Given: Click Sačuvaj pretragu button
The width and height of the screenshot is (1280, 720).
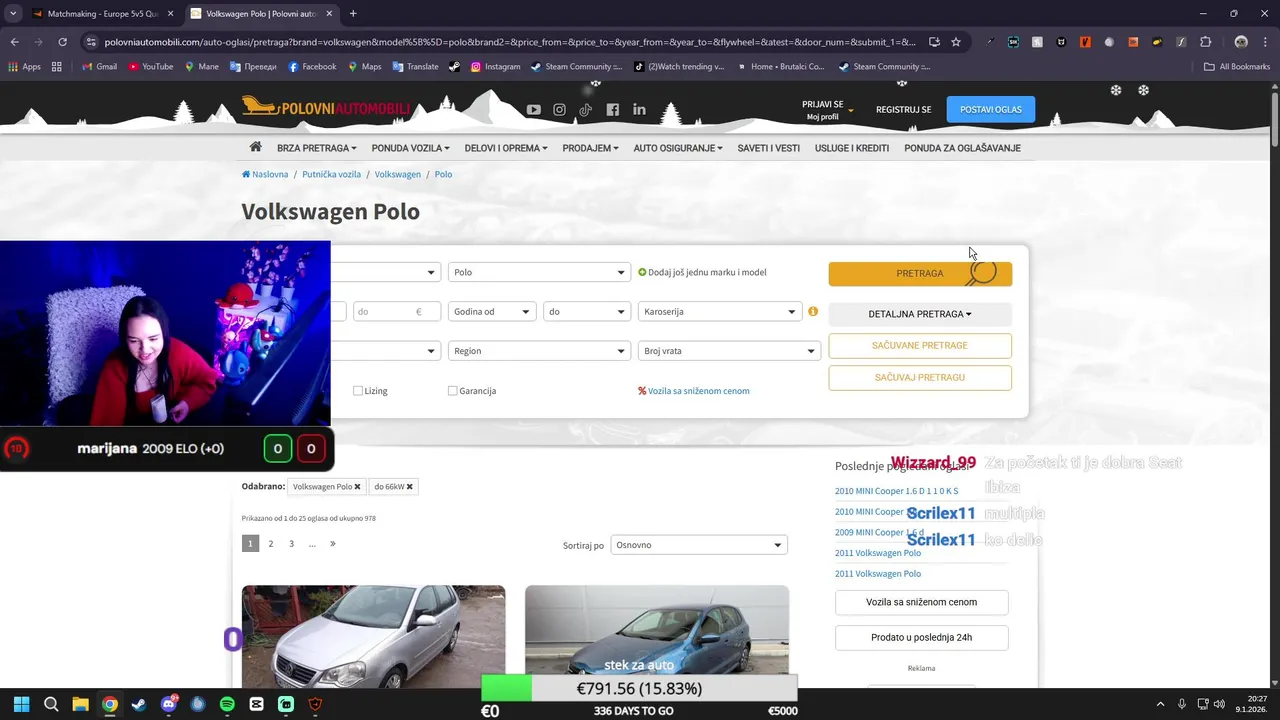Looking at the screenshot, I should tap(920, 377).
